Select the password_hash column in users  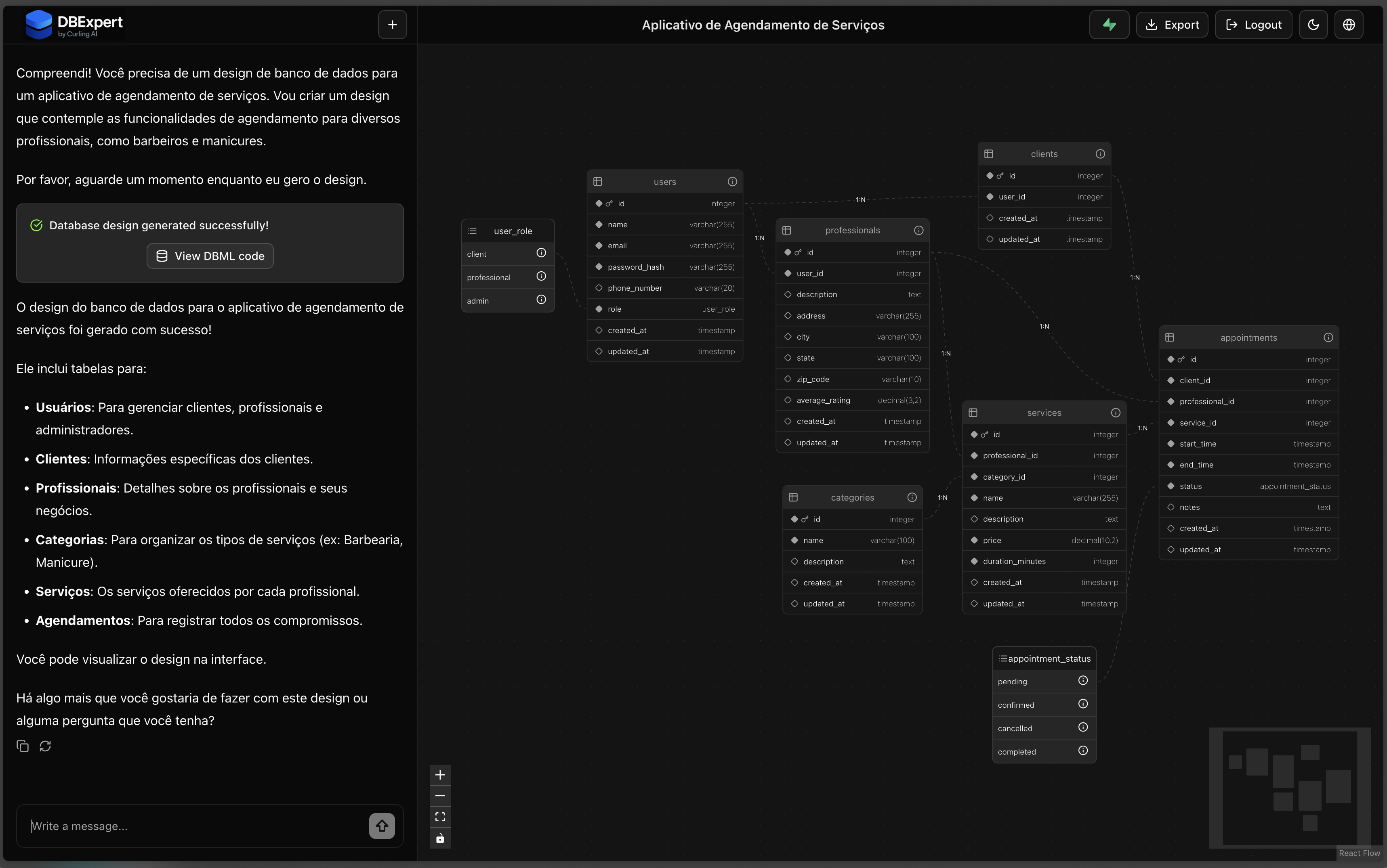click(x=664, y=267)
